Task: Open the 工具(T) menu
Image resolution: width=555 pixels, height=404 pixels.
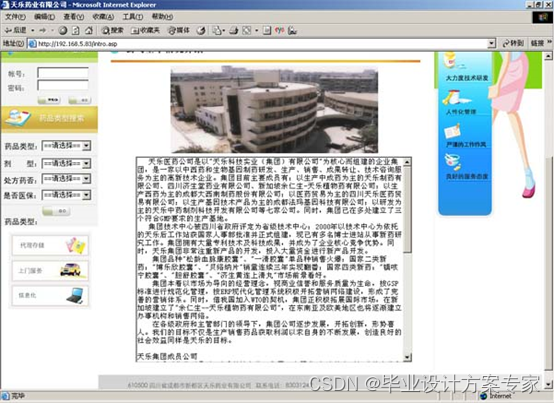Action: point(132,17)
